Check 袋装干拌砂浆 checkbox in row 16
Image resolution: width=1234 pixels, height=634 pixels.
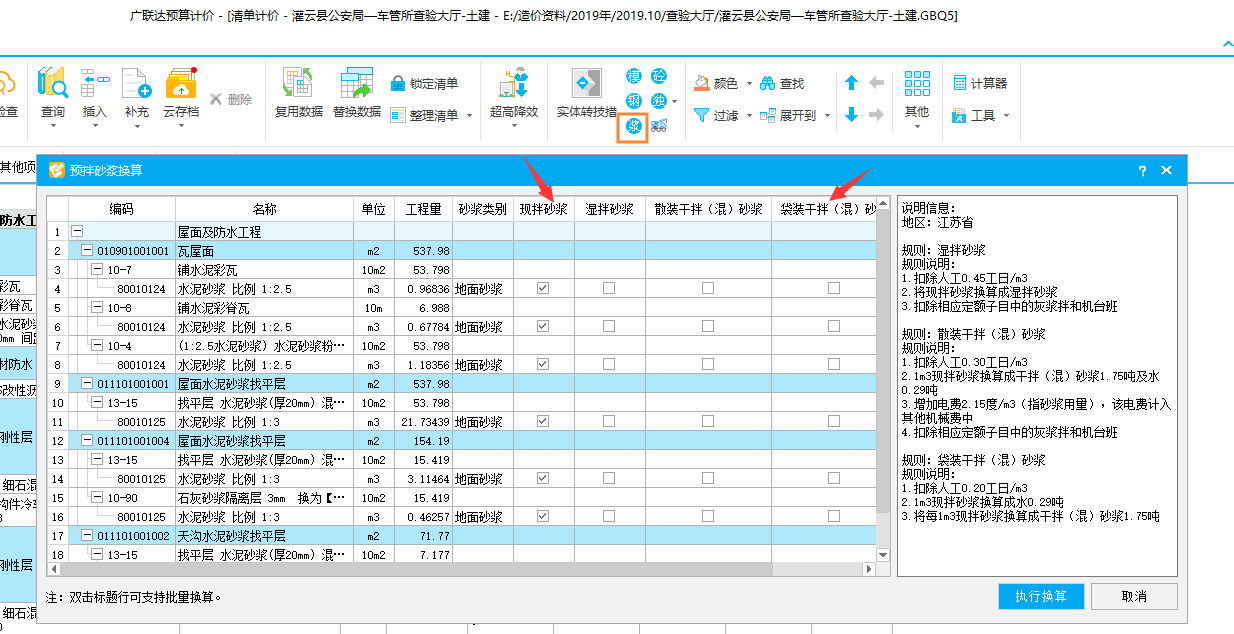click(834, 517)
